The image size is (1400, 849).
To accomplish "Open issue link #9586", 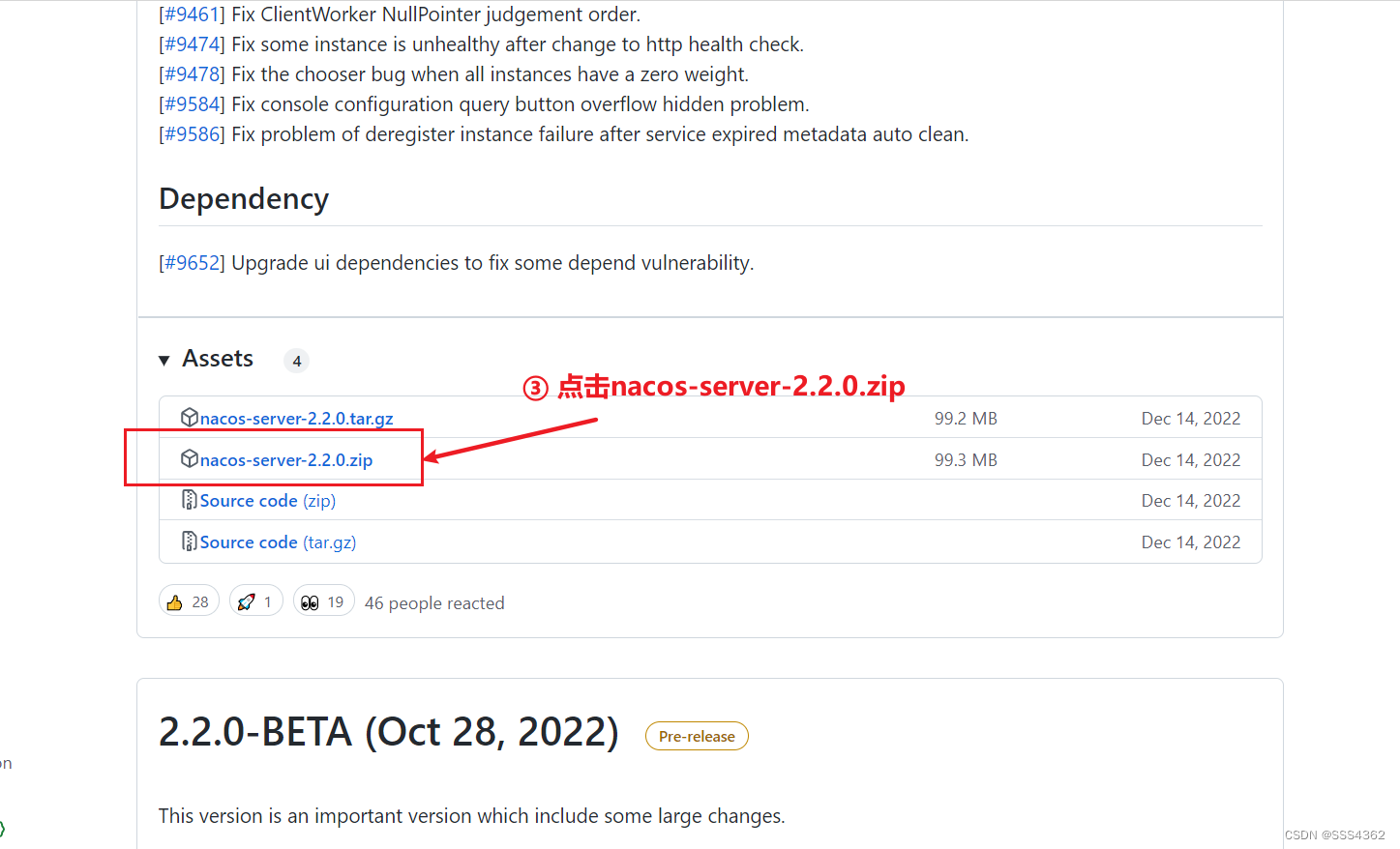I will coord(192,134).
